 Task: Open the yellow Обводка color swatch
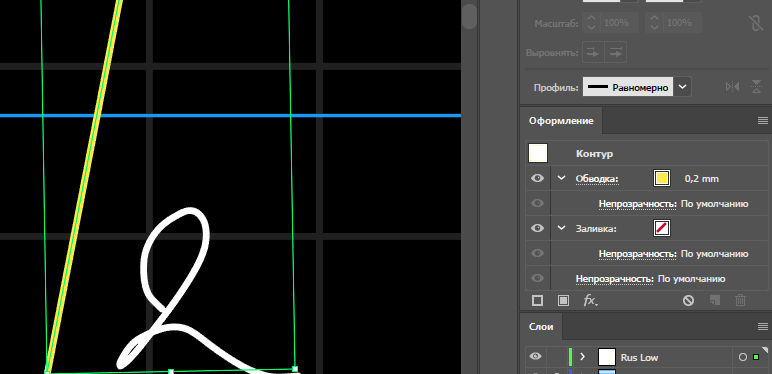[x=662, y=178]
